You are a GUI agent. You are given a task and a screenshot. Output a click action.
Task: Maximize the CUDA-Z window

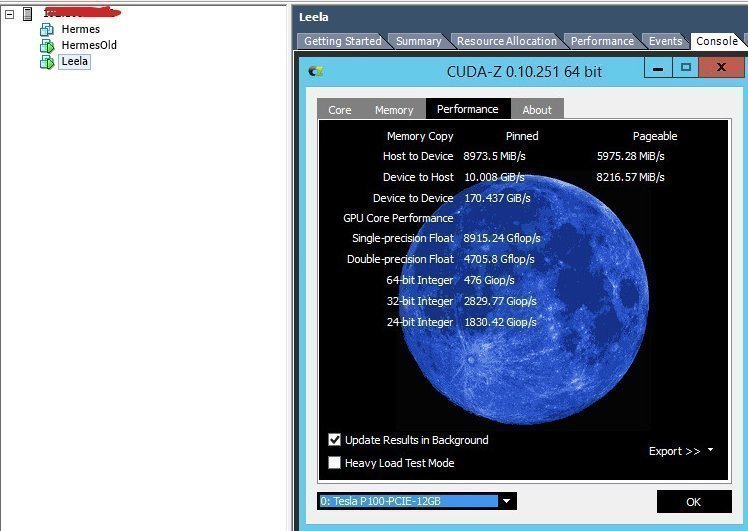pyautogui.click(x=685, y=69)
